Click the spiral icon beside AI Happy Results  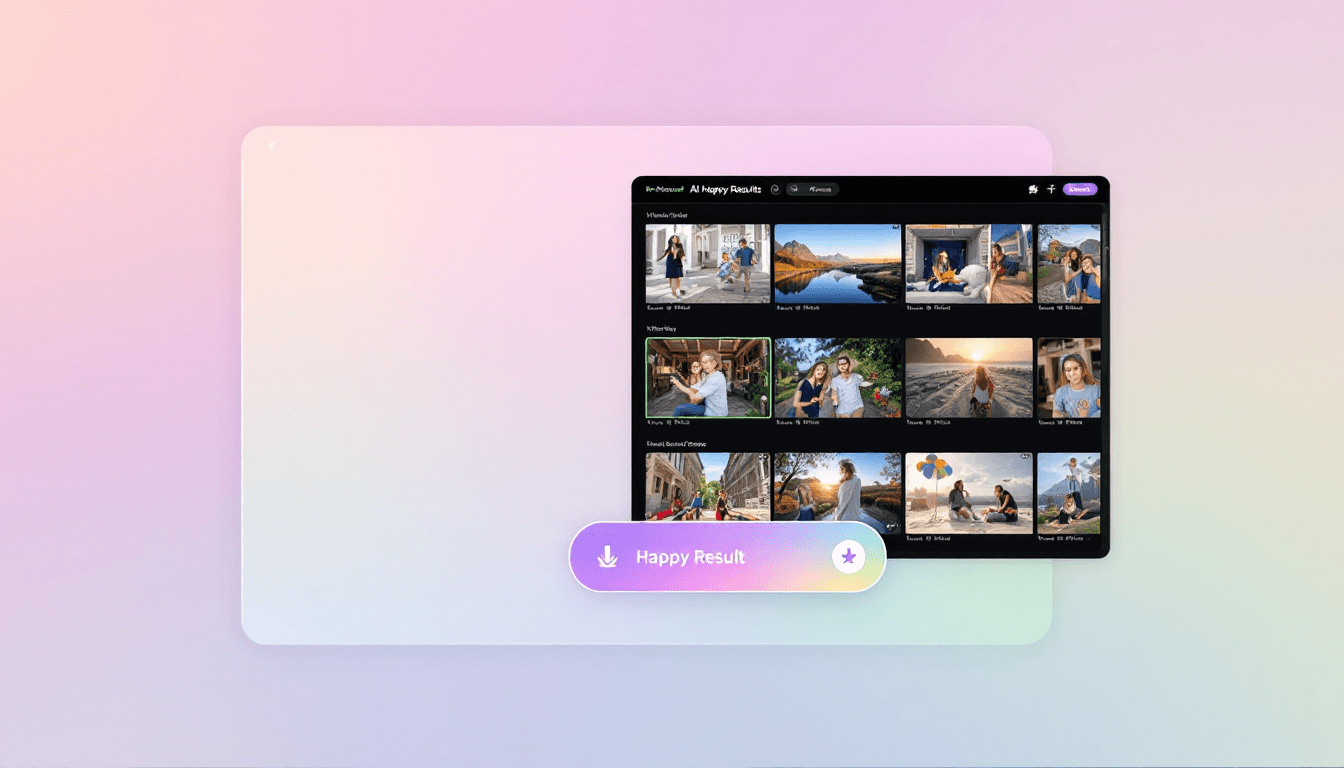[x=774, y=189]
